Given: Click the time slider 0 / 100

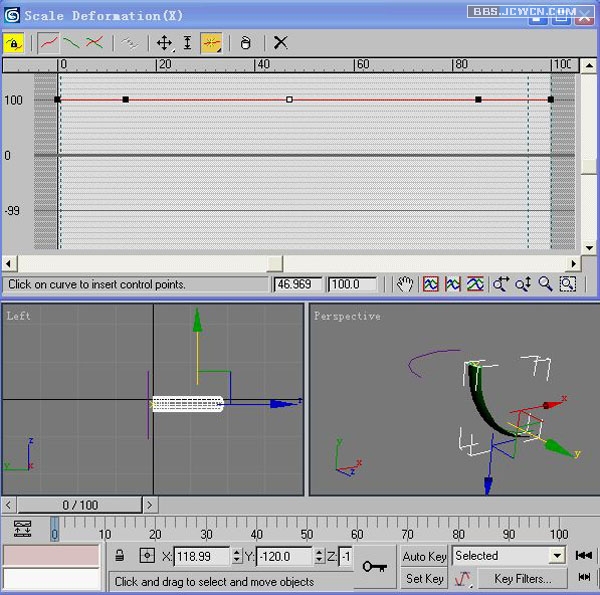Looking at the screenshot, I should (80, 505).
